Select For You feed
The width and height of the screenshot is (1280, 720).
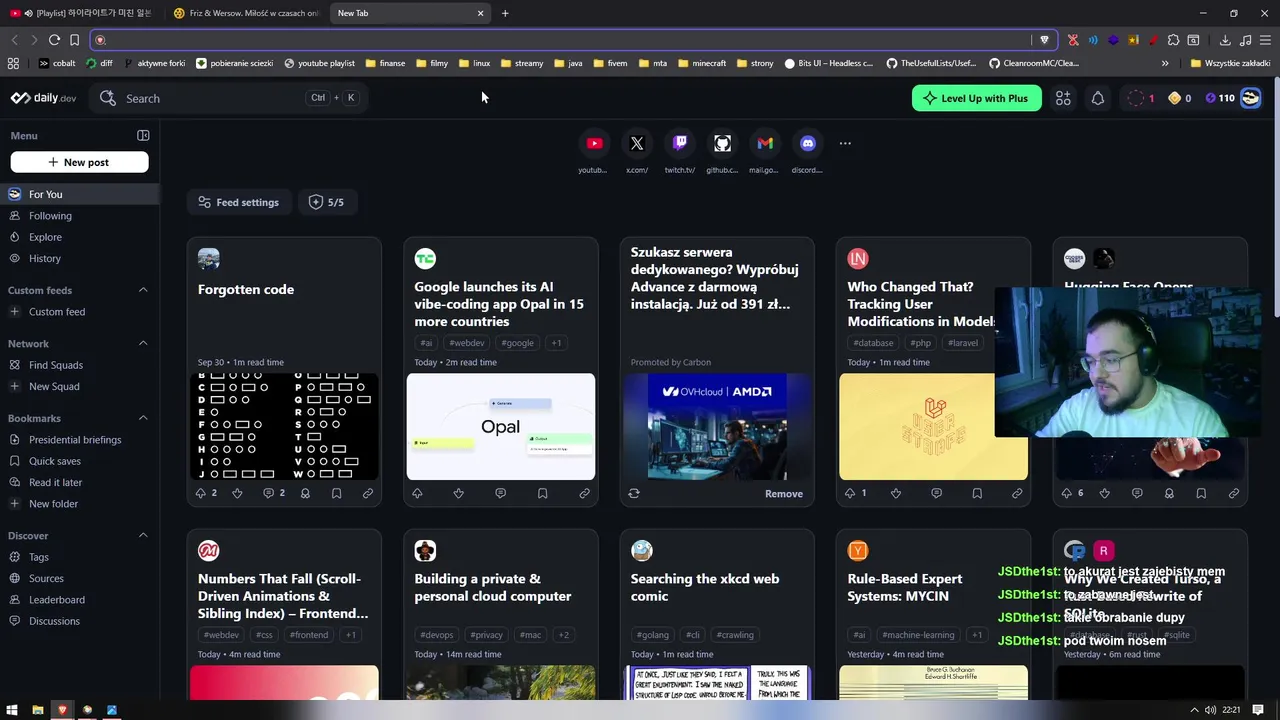pos(80,194)
